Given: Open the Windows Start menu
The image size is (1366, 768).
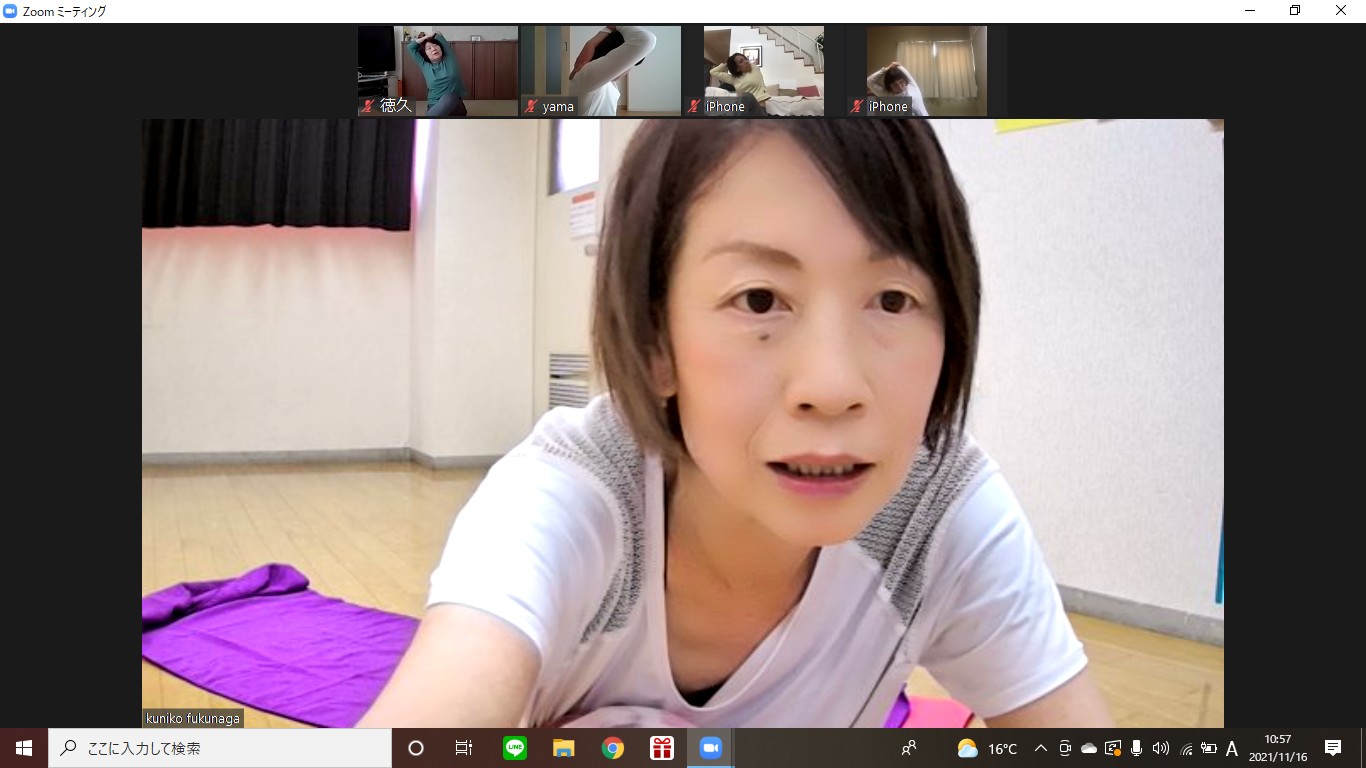Looking at the screenshot, I should coord(24,748).
